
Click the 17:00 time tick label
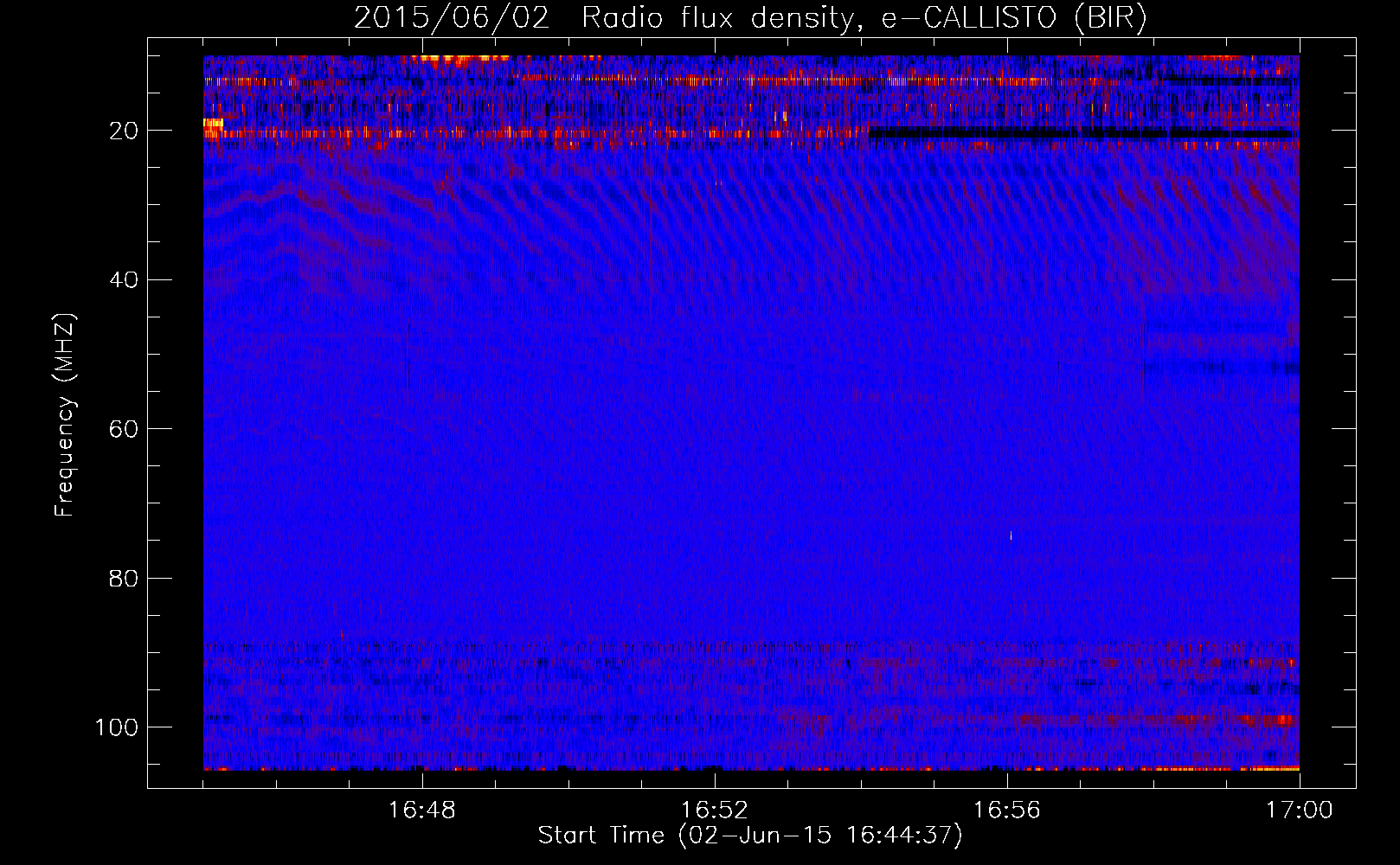(x=1300, y=811)
